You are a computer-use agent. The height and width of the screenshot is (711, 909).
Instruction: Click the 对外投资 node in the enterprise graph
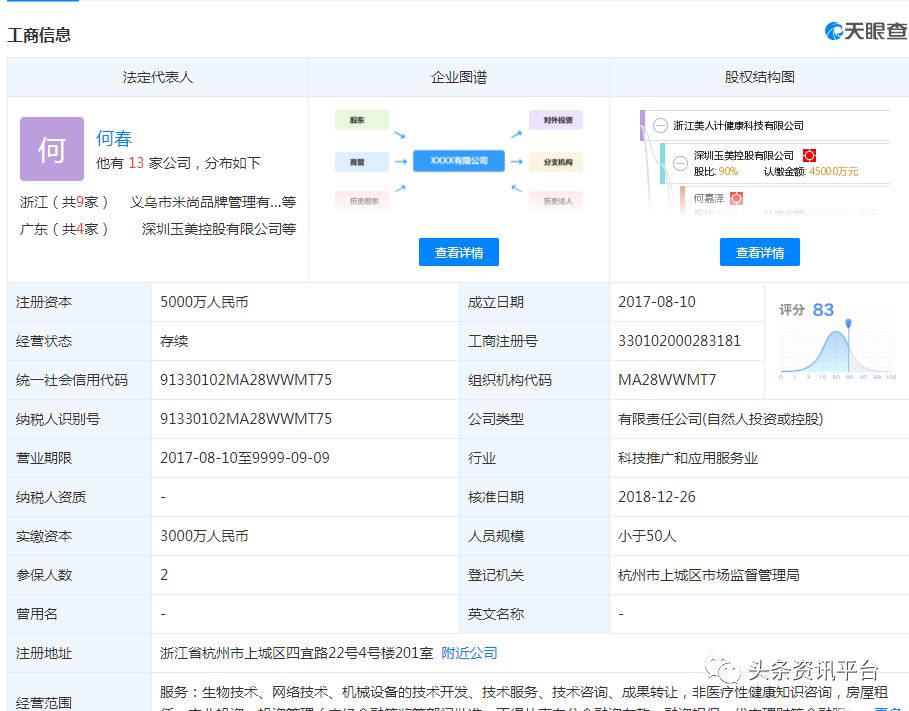point(555,120)
